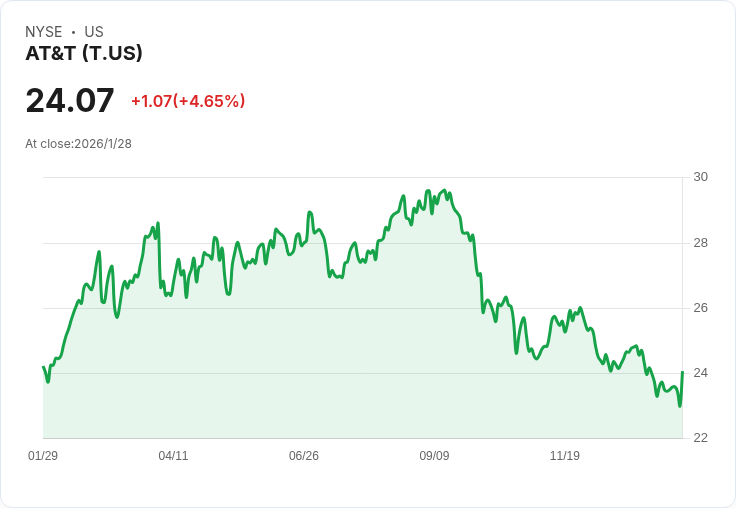Select the 06/26 date on the x-axis
The width and height of the screenshot is (736, 508).
(x=304, y=456)
